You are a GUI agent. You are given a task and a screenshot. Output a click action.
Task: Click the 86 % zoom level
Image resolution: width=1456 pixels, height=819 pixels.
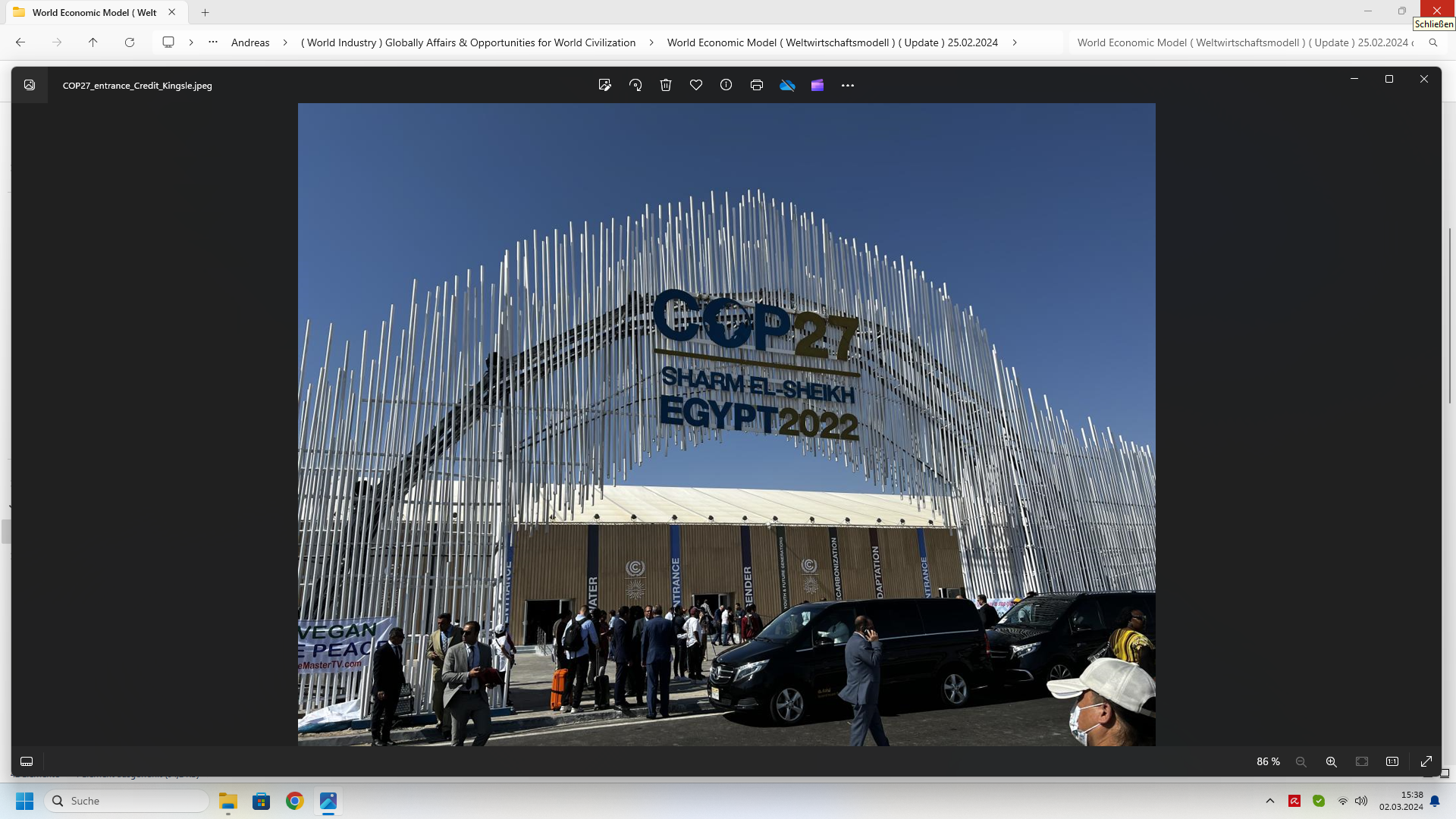coord(1268,761)
